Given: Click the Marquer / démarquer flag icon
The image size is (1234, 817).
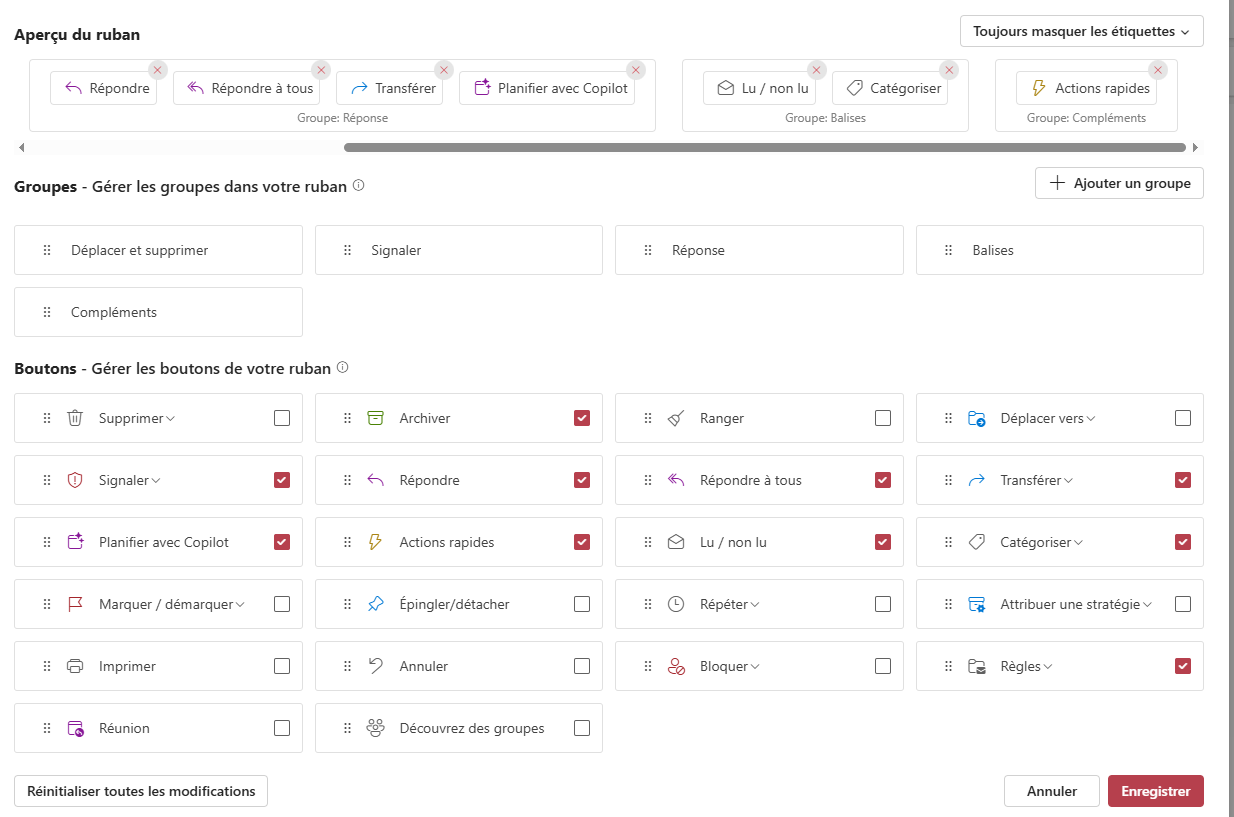Looking at the screenshot, I should pos(75,604).
